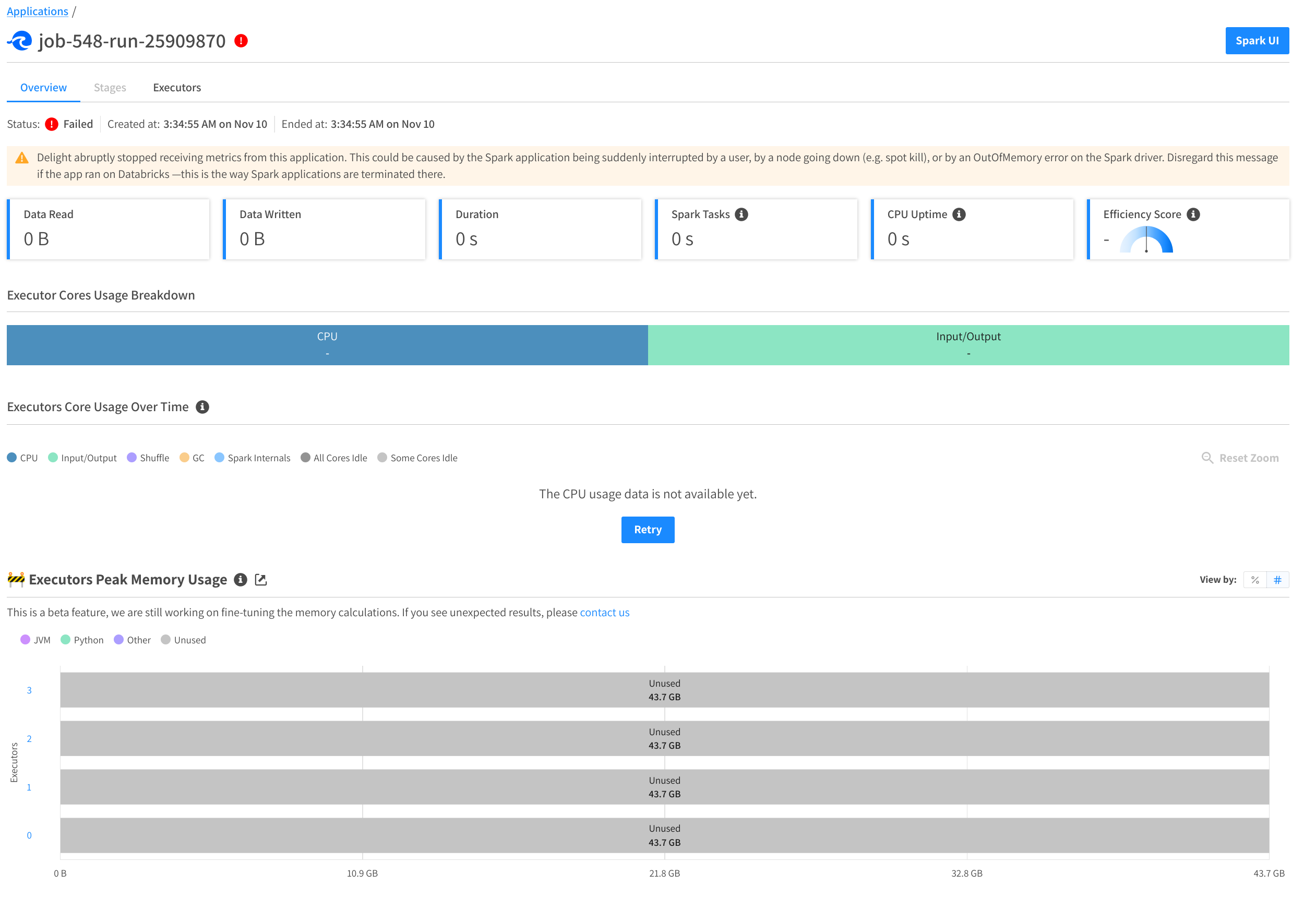Switch to the Stages tab

(x=110, y=87)
